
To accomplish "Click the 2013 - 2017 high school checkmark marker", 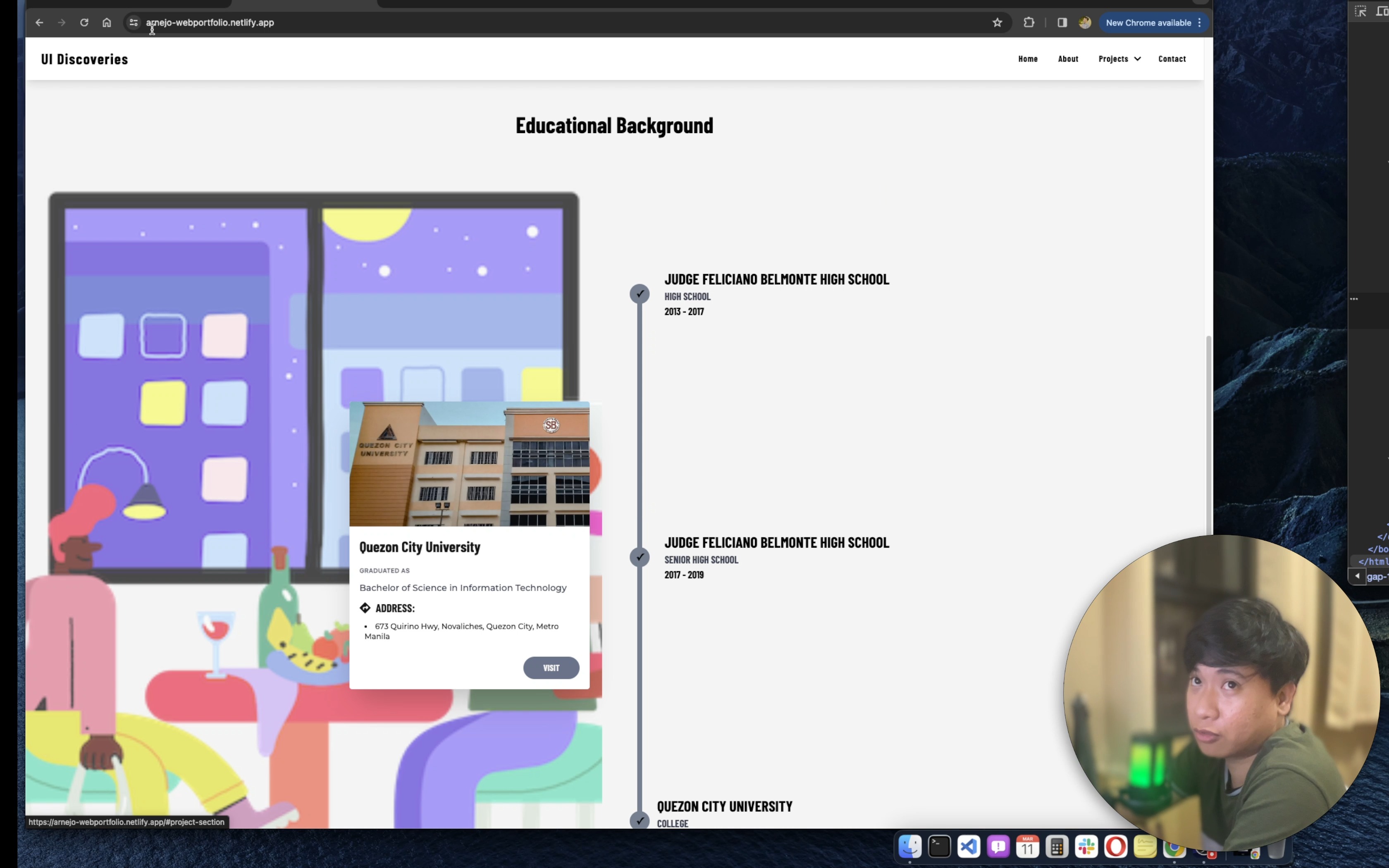I will click(640, 294).
